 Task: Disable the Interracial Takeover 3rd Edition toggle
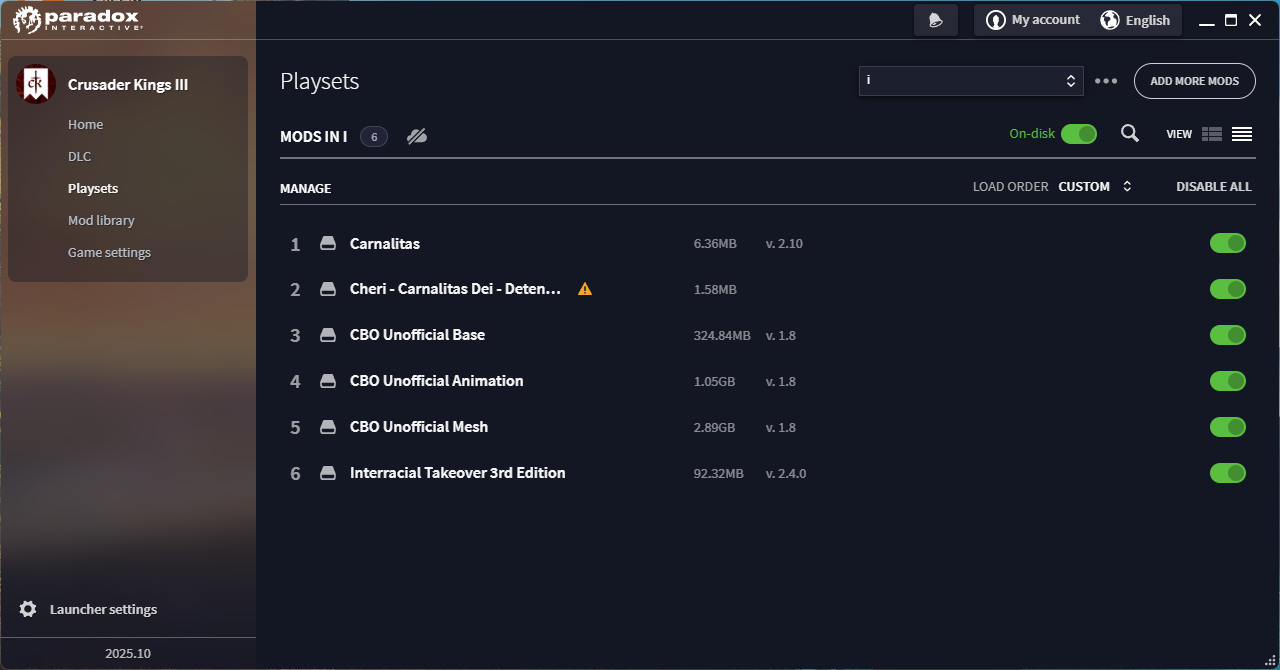click(1228, 473)
